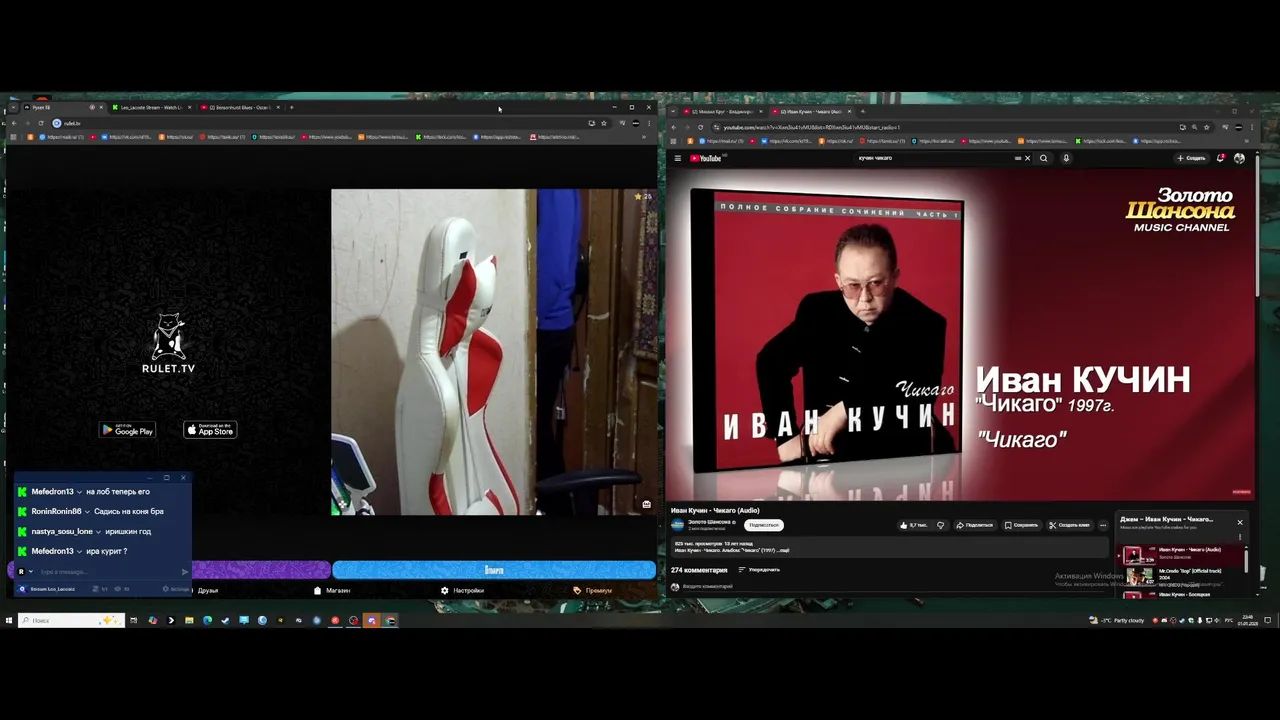Click the purple button left of Вперед

(260, 570)
